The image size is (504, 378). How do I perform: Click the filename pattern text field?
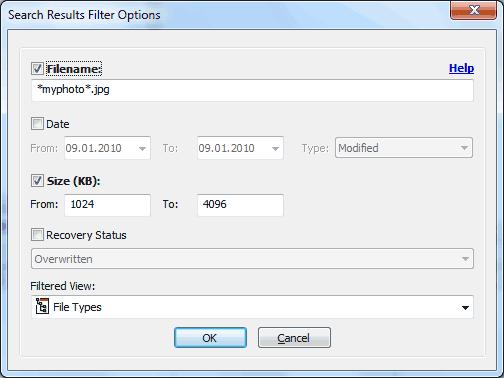(x=252, y=90)
